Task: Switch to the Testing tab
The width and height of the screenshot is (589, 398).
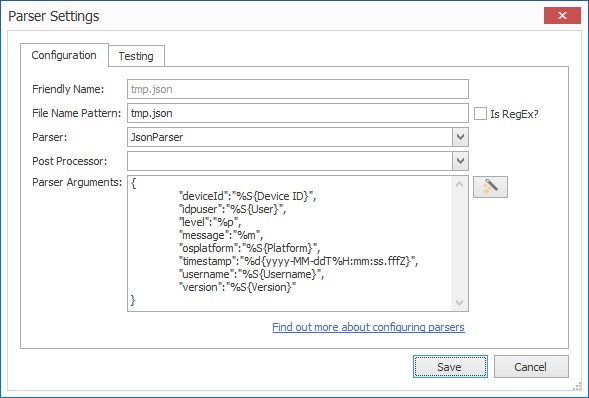Action: pos(136,56)
